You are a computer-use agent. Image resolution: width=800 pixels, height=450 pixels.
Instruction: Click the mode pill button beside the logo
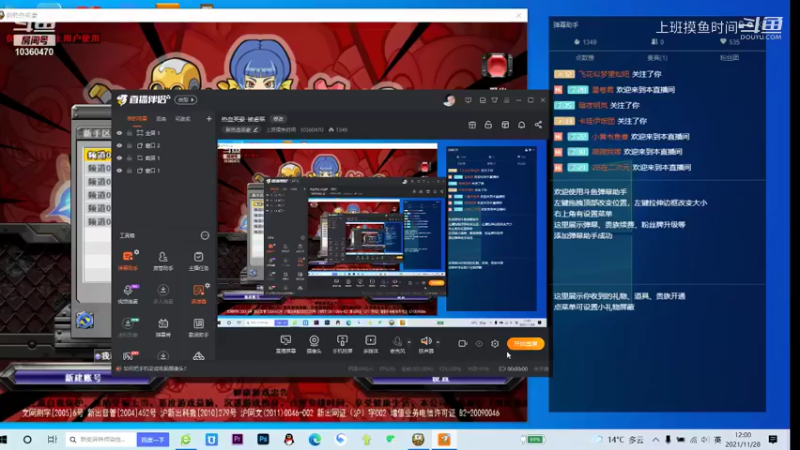[186, 100]
